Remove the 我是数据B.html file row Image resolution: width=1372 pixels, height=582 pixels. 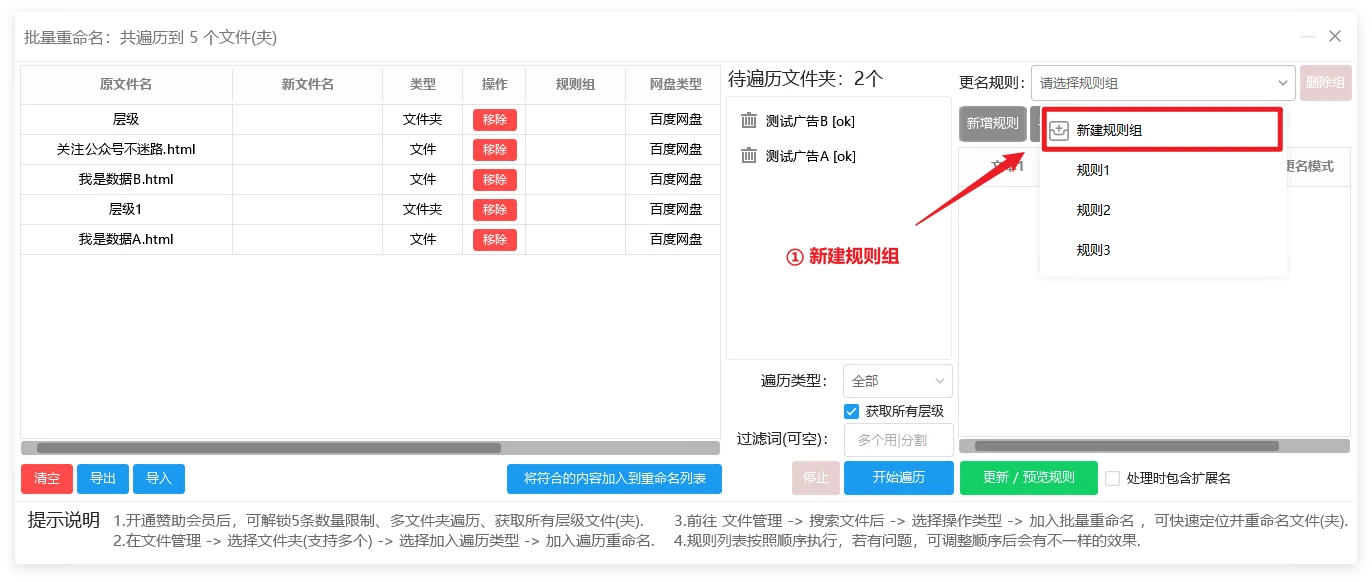[494, 180]
